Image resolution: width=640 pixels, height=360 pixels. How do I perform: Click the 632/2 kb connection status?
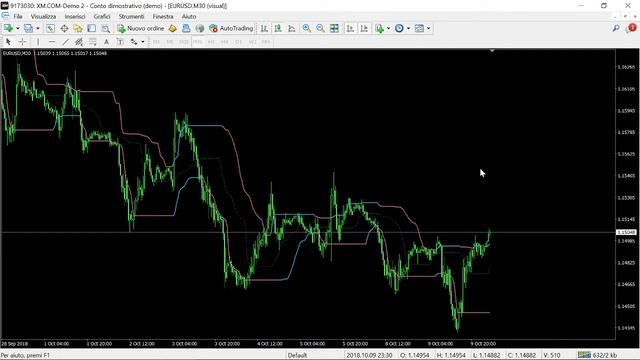[598, 355]
